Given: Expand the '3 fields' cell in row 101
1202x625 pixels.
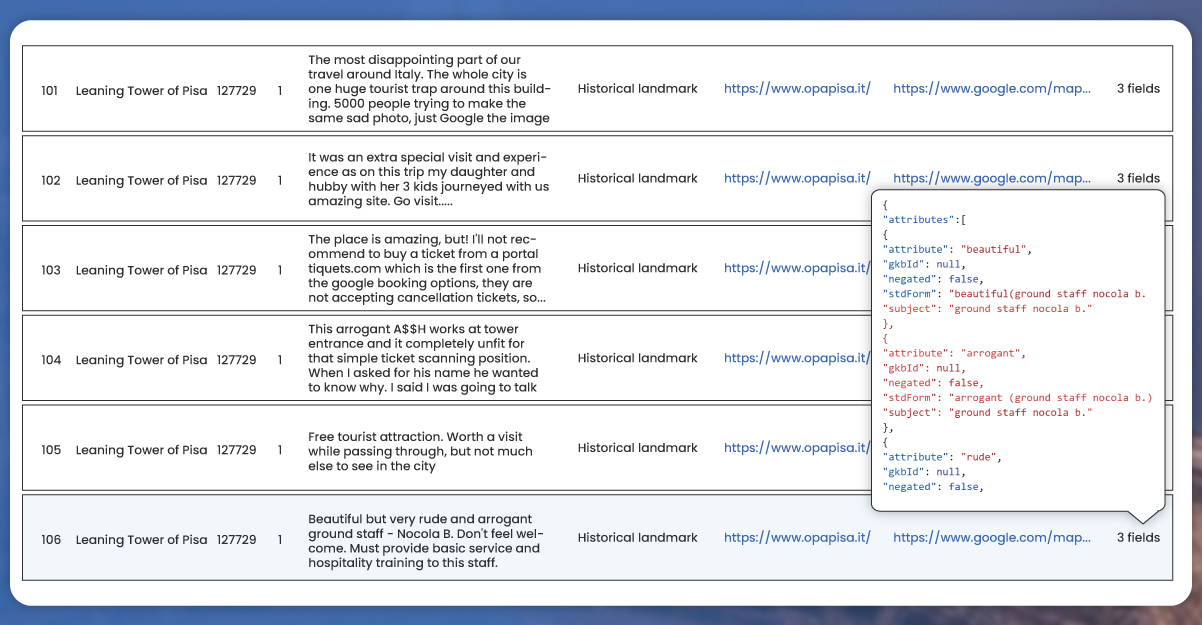Looking at the screenshot, I should coord(1138,89).
